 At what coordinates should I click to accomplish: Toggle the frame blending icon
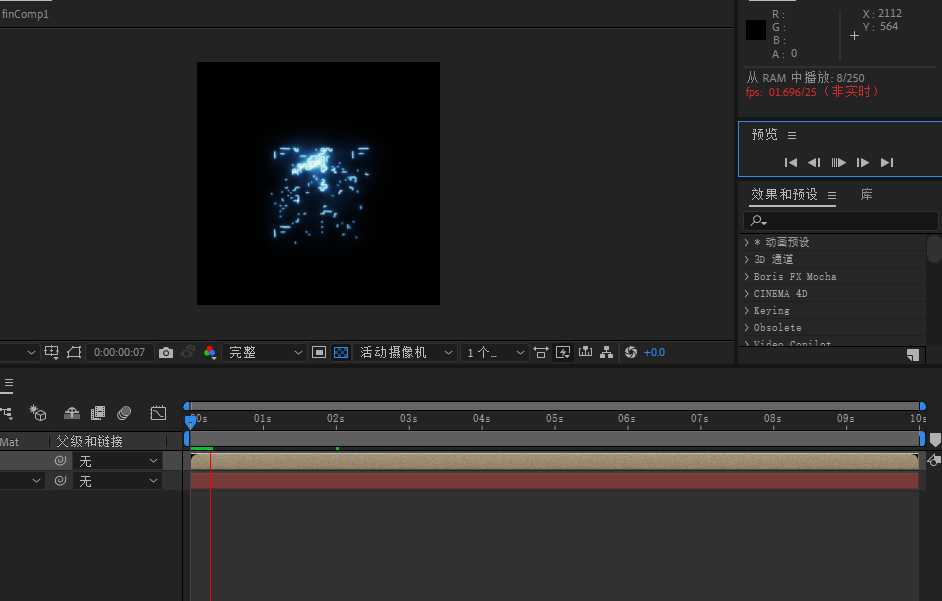tap(97, 413)
